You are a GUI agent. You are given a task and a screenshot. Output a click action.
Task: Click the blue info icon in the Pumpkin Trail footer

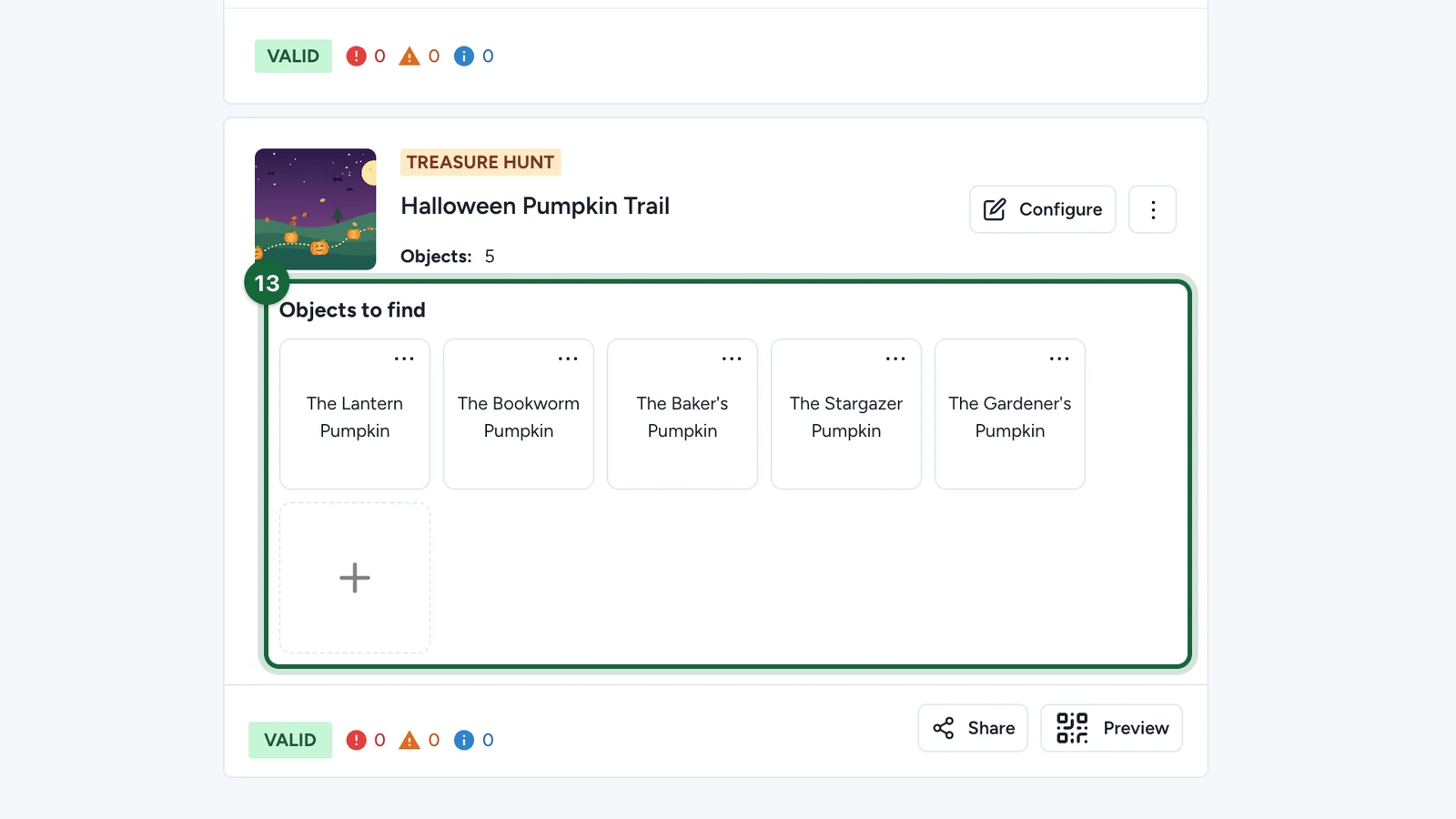[x=464, y=740]
